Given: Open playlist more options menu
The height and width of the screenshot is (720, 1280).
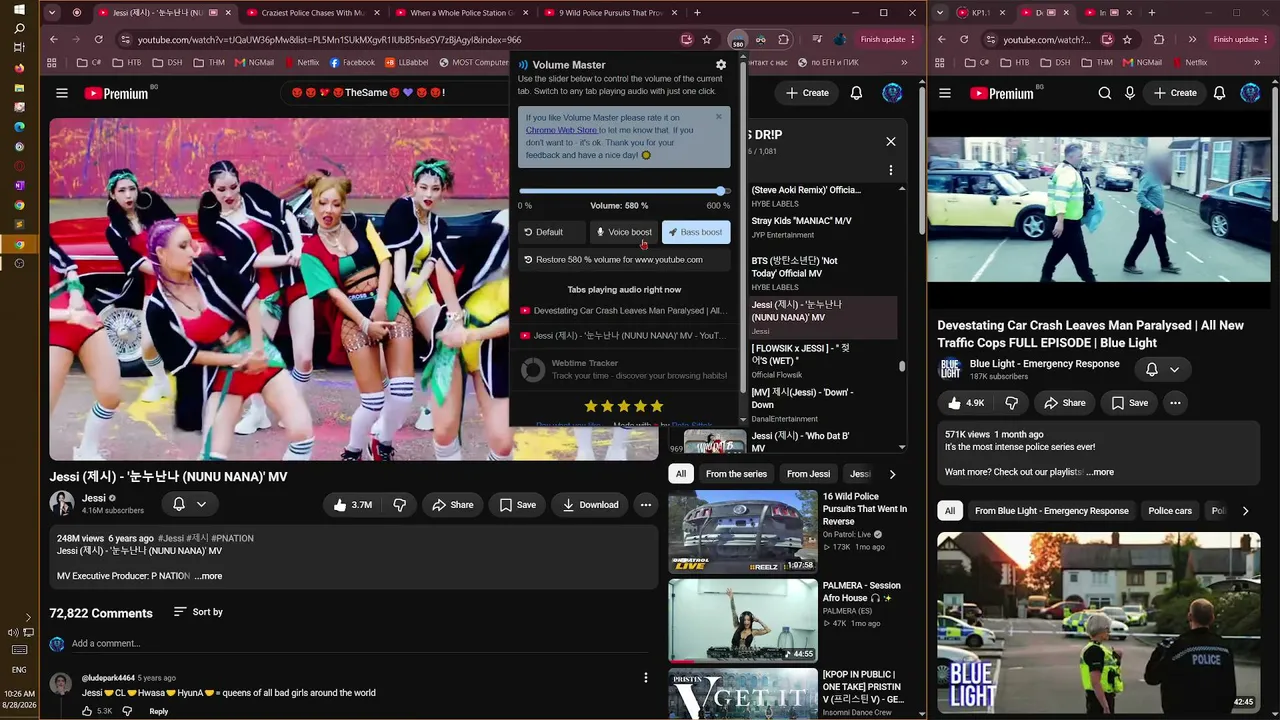Looking at the screenshot, I should point(891,170).
